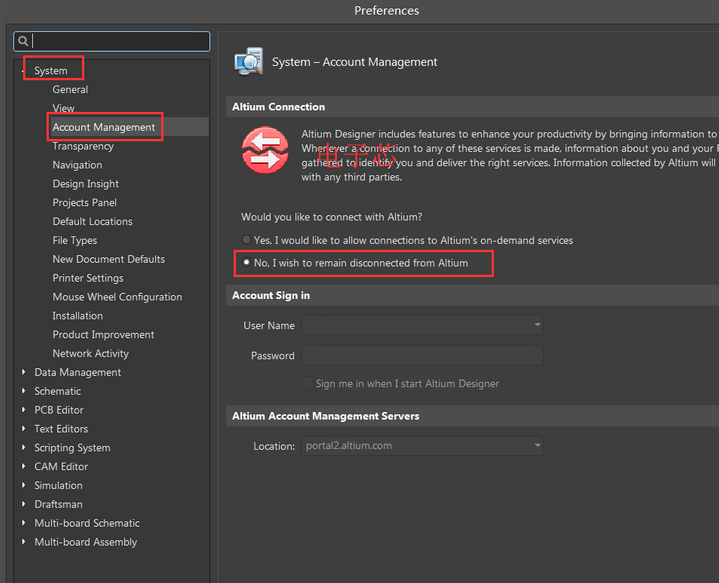Open Projects Panel settings
This screenshot has width=719, height=583.
84,203
